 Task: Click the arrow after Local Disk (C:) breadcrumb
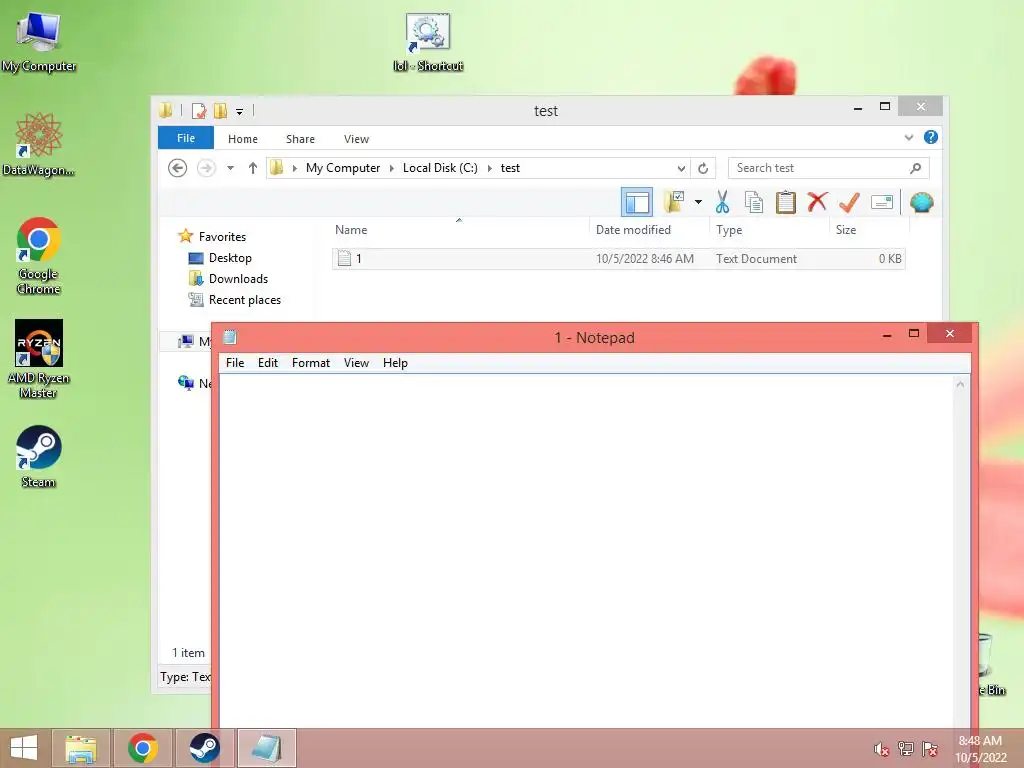490,168
